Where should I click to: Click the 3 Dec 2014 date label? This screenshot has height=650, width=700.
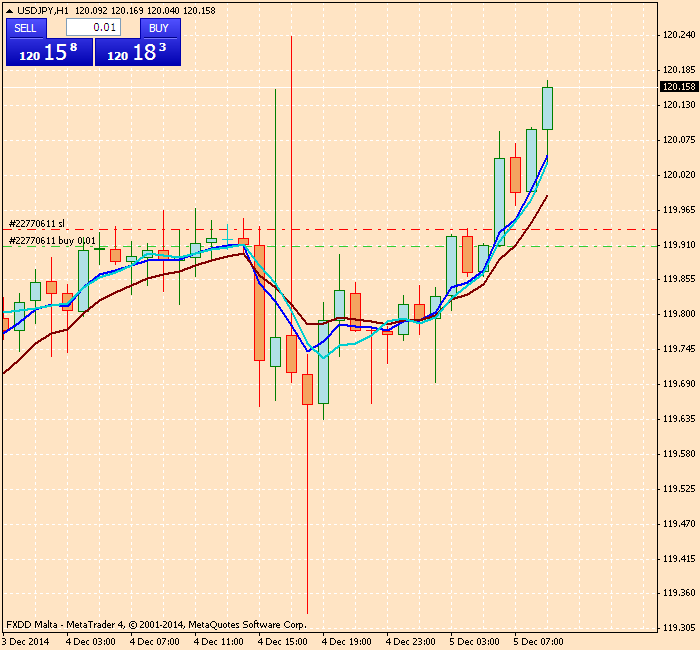coord(25,641)
